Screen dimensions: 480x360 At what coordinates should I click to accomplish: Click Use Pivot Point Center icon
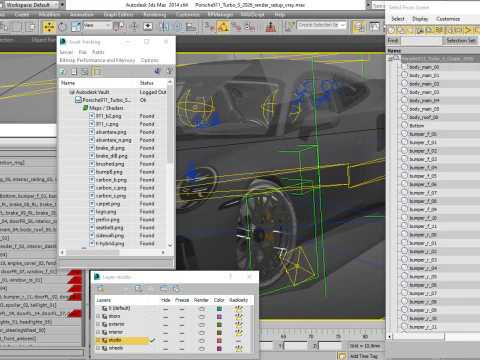(x=119, y=27)
